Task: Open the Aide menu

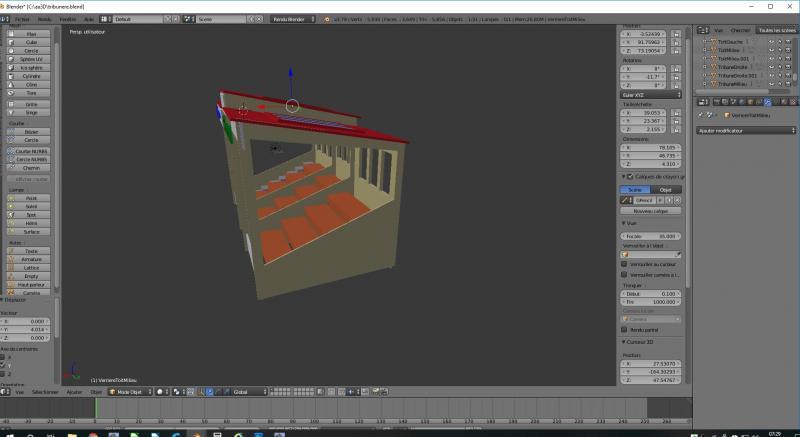Action: click(89, 19)
